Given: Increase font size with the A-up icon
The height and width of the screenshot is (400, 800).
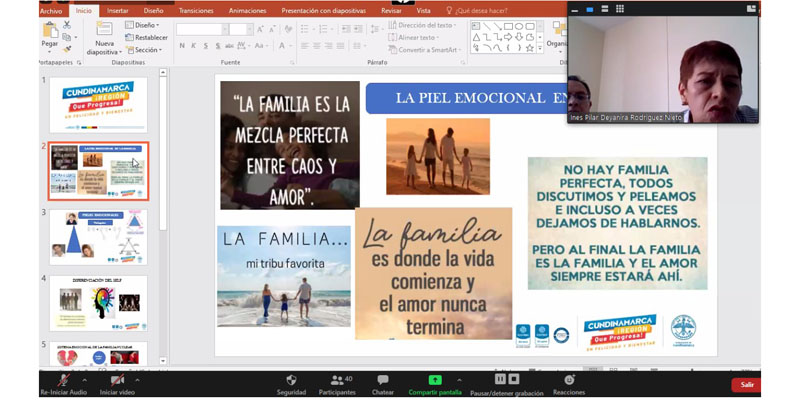Looking at the screenshot, I should tap(260, 30).
